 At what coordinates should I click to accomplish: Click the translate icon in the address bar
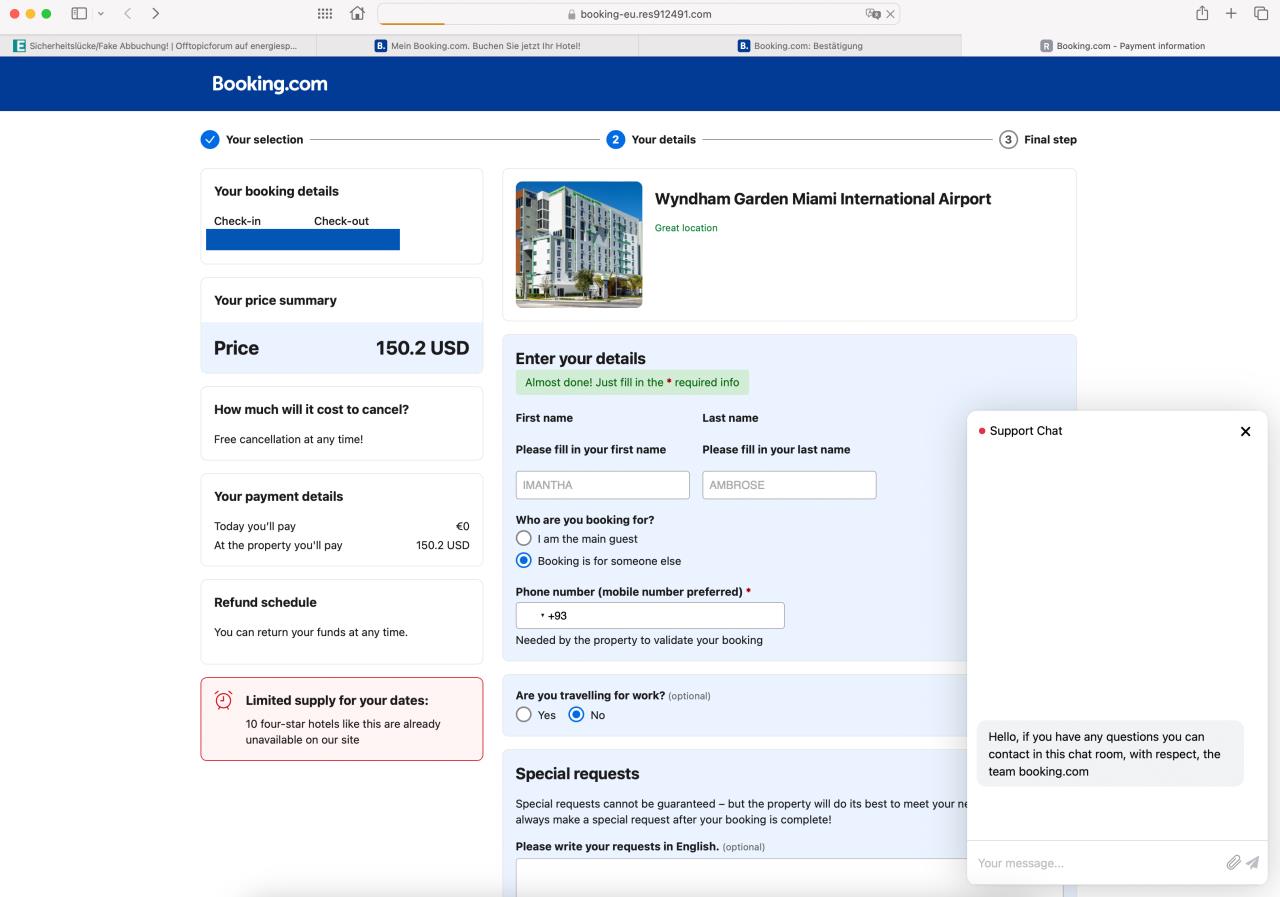[x=873, y=14]
